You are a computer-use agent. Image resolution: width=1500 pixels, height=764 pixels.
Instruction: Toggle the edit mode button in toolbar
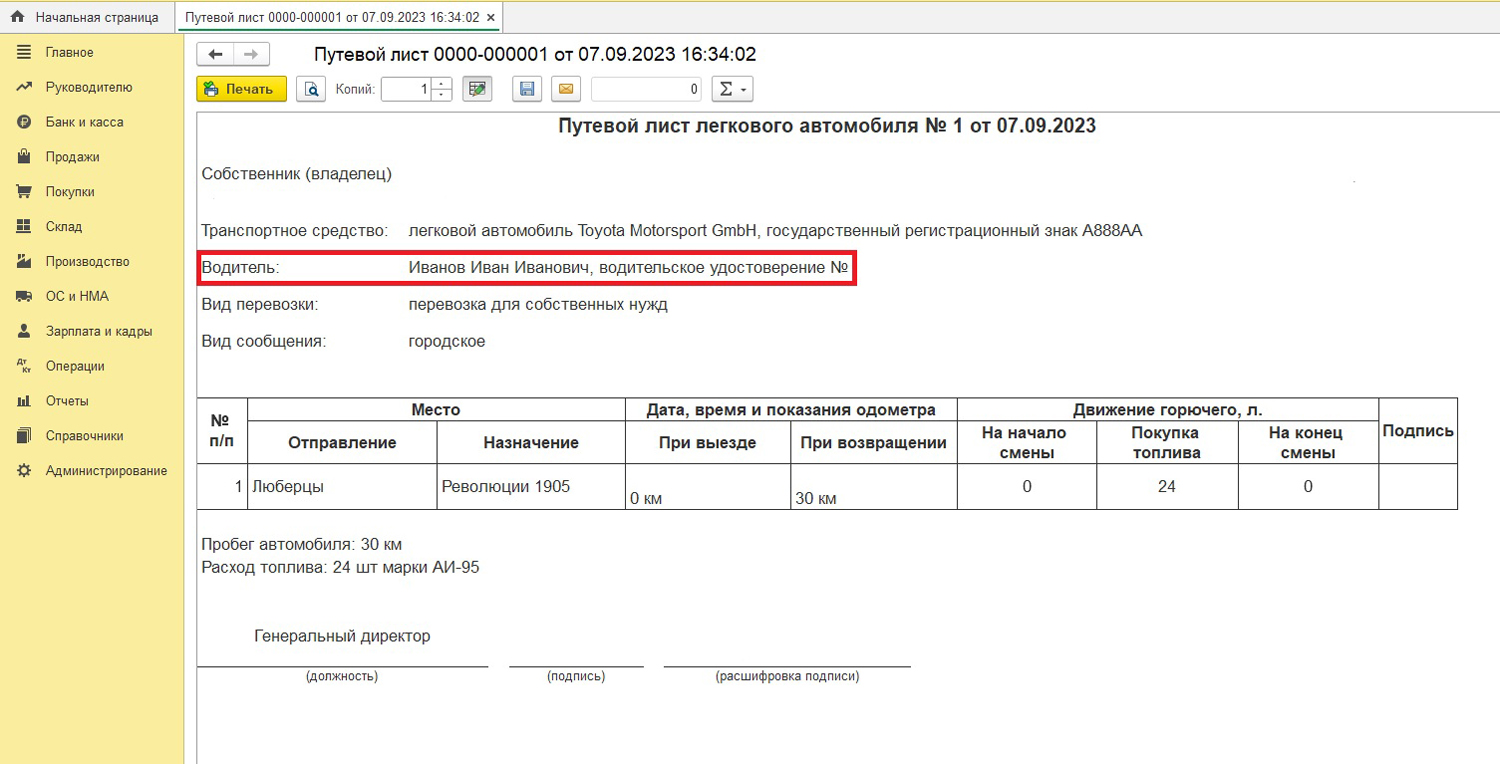[477, 89]
